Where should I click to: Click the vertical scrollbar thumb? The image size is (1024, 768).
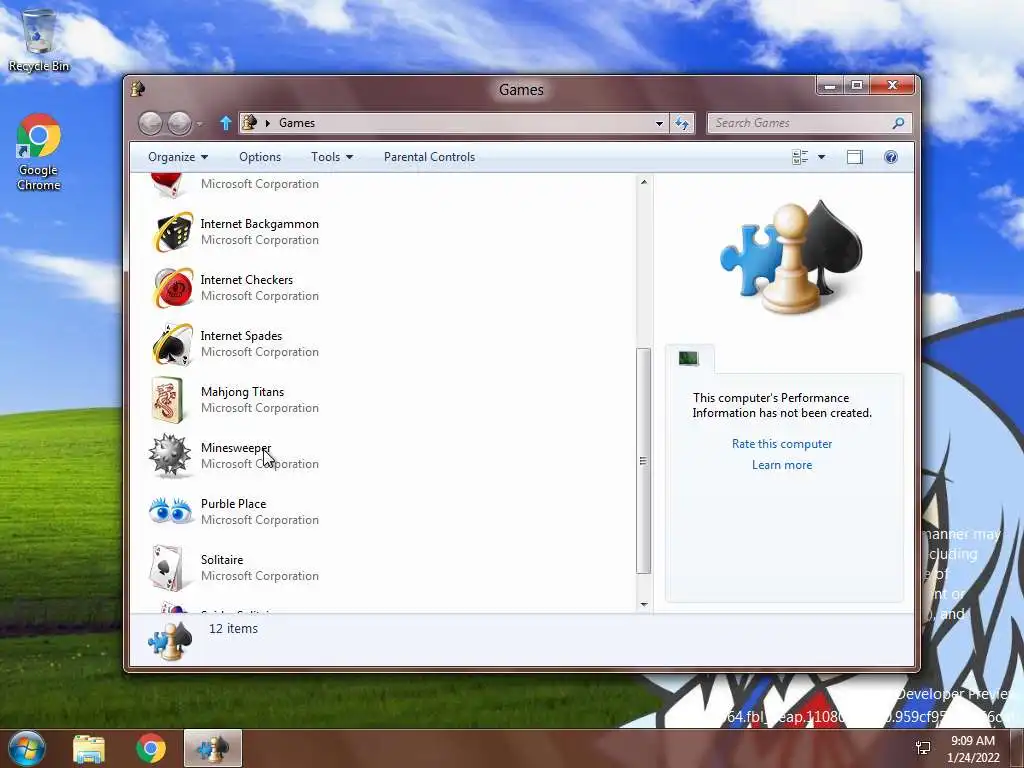[x=644, y=460]
